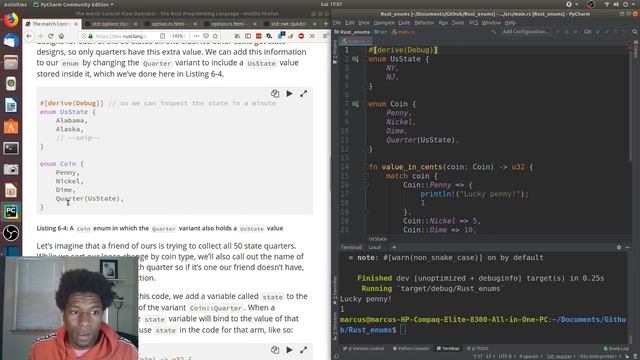Copy Listing 6-4 code to clipboard
Image resolution: width=640 pixels, height=360 pixels.
[275, 93]
